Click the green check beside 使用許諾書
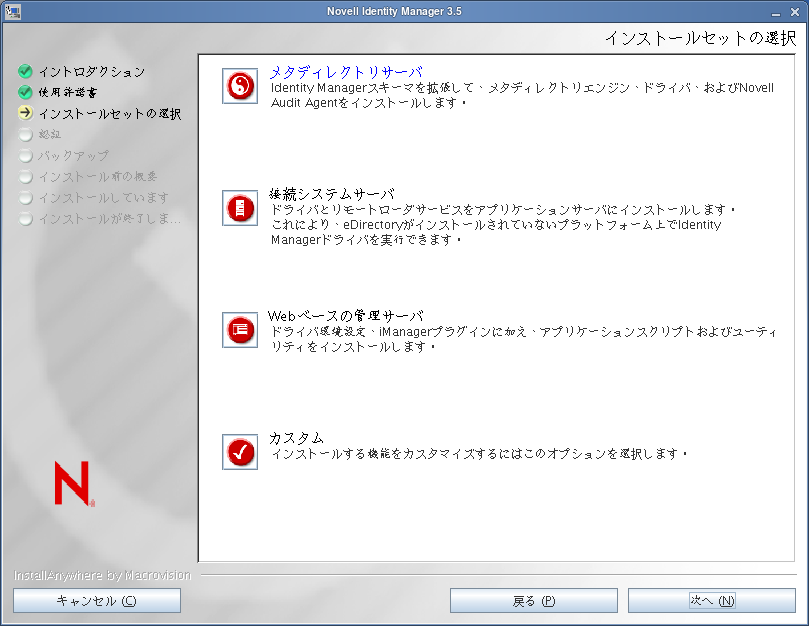 pyautogui.click(x=25, y=92)
